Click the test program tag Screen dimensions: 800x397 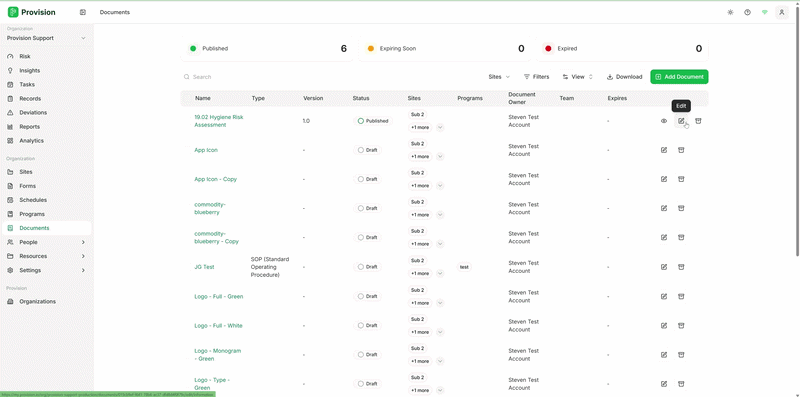point(464,267)
